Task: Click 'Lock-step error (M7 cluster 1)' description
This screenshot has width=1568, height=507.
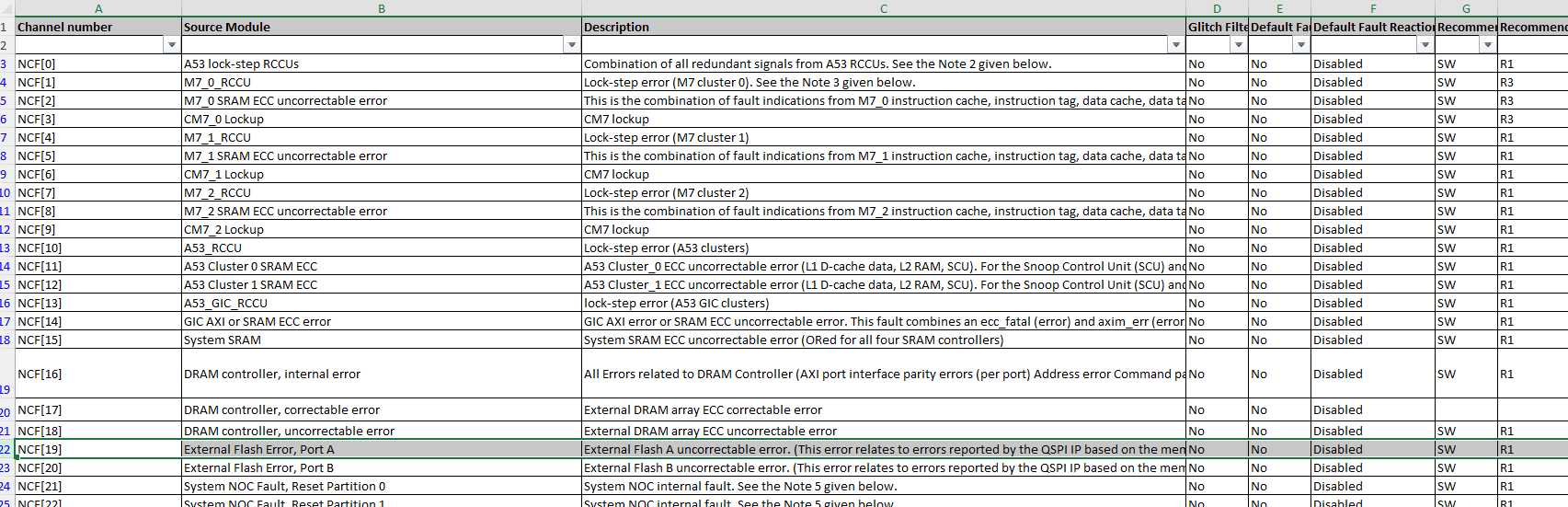Action: [884, 137]
